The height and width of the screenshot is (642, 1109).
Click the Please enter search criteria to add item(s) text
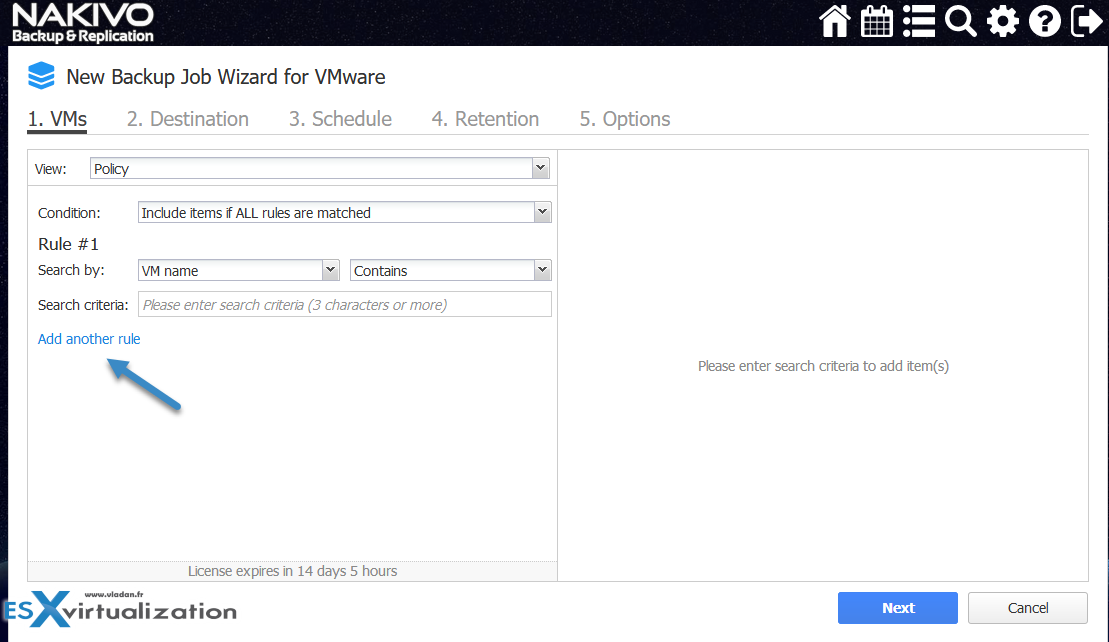point(823,366)
